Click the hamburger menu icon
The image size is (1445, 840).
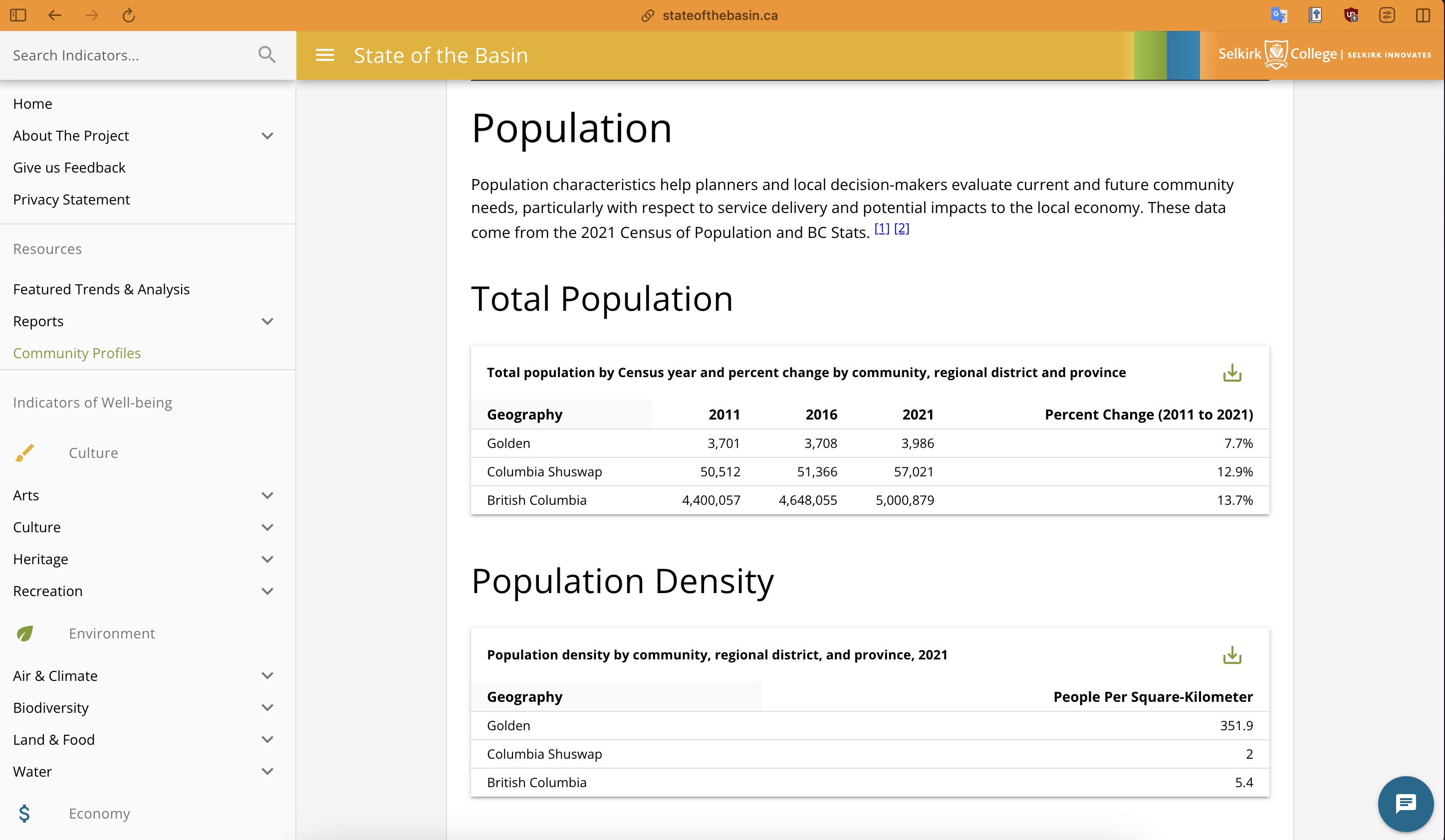pyautogui.click(x=324, y=55)
